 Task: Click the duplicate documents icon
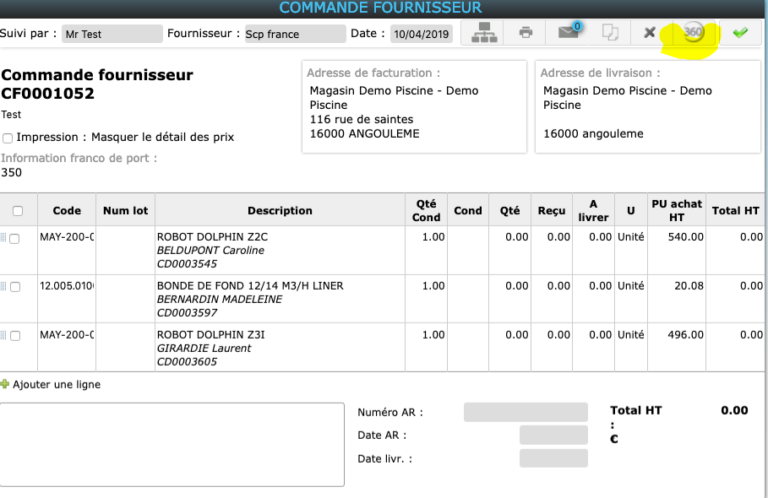[x=610, y=33]
